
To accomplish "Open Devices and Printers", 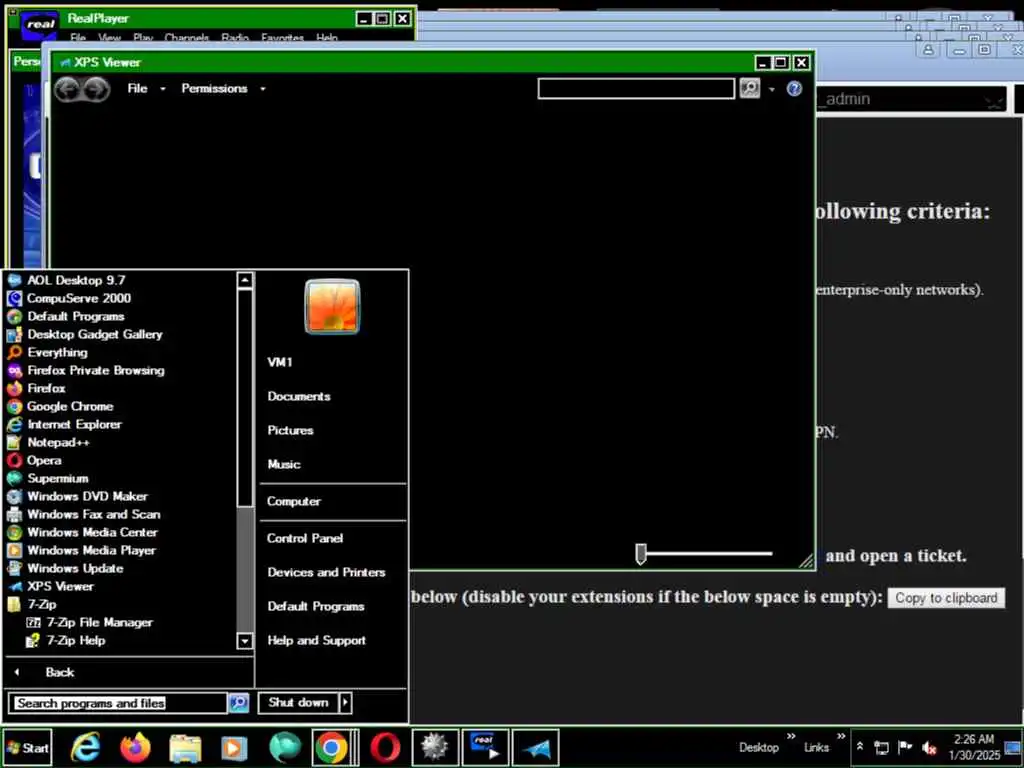I will pos(326,572).
